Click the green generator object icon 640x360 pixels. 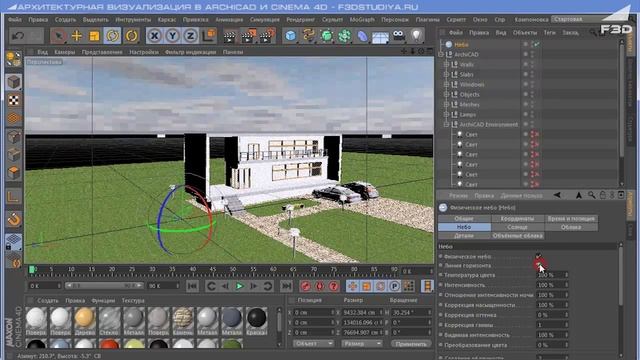[x=327, y=36]
